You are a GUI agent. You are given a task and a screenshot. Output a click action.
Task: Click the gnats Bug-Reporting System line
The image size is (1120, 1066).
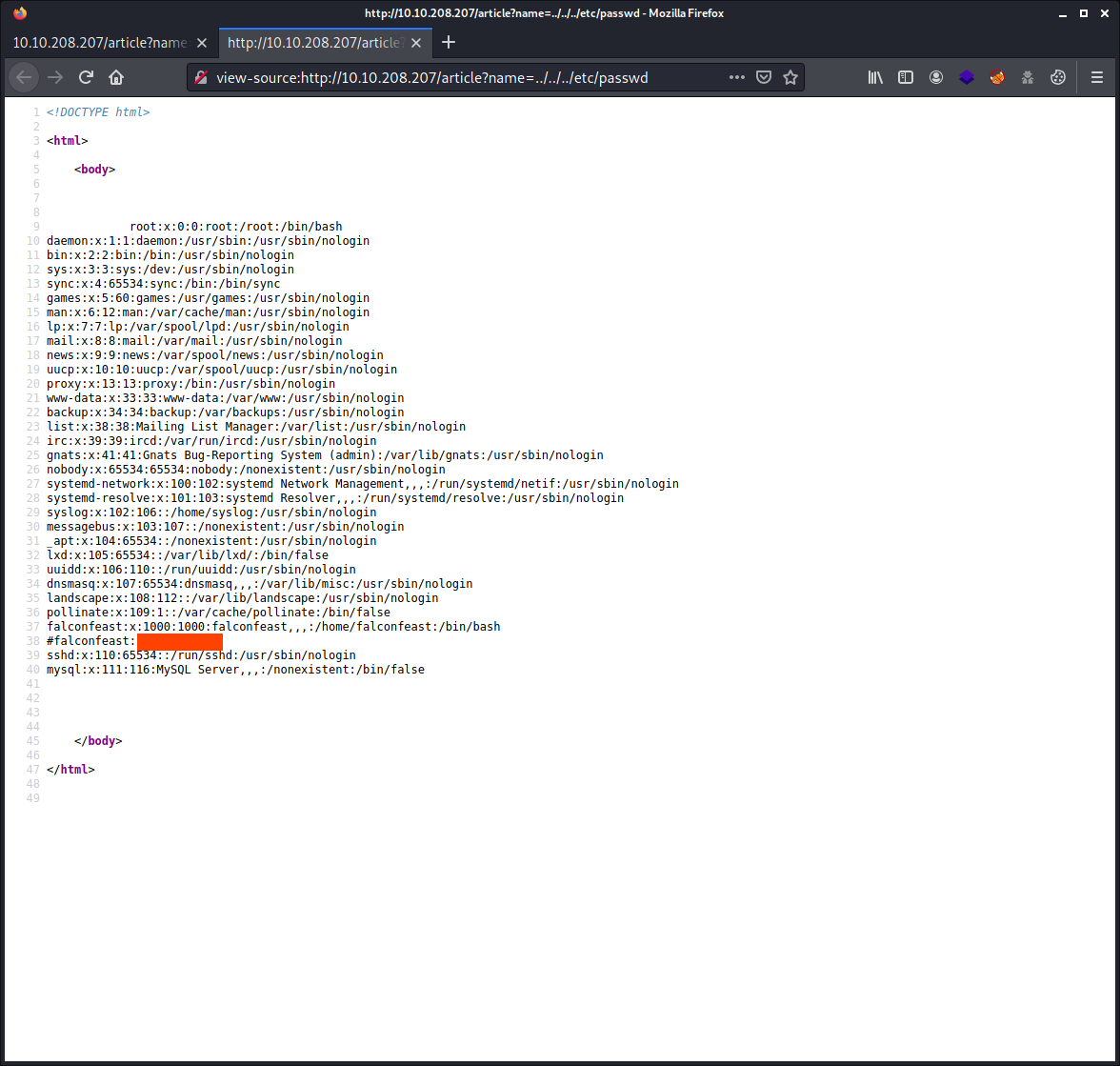[x=325, y=455]
